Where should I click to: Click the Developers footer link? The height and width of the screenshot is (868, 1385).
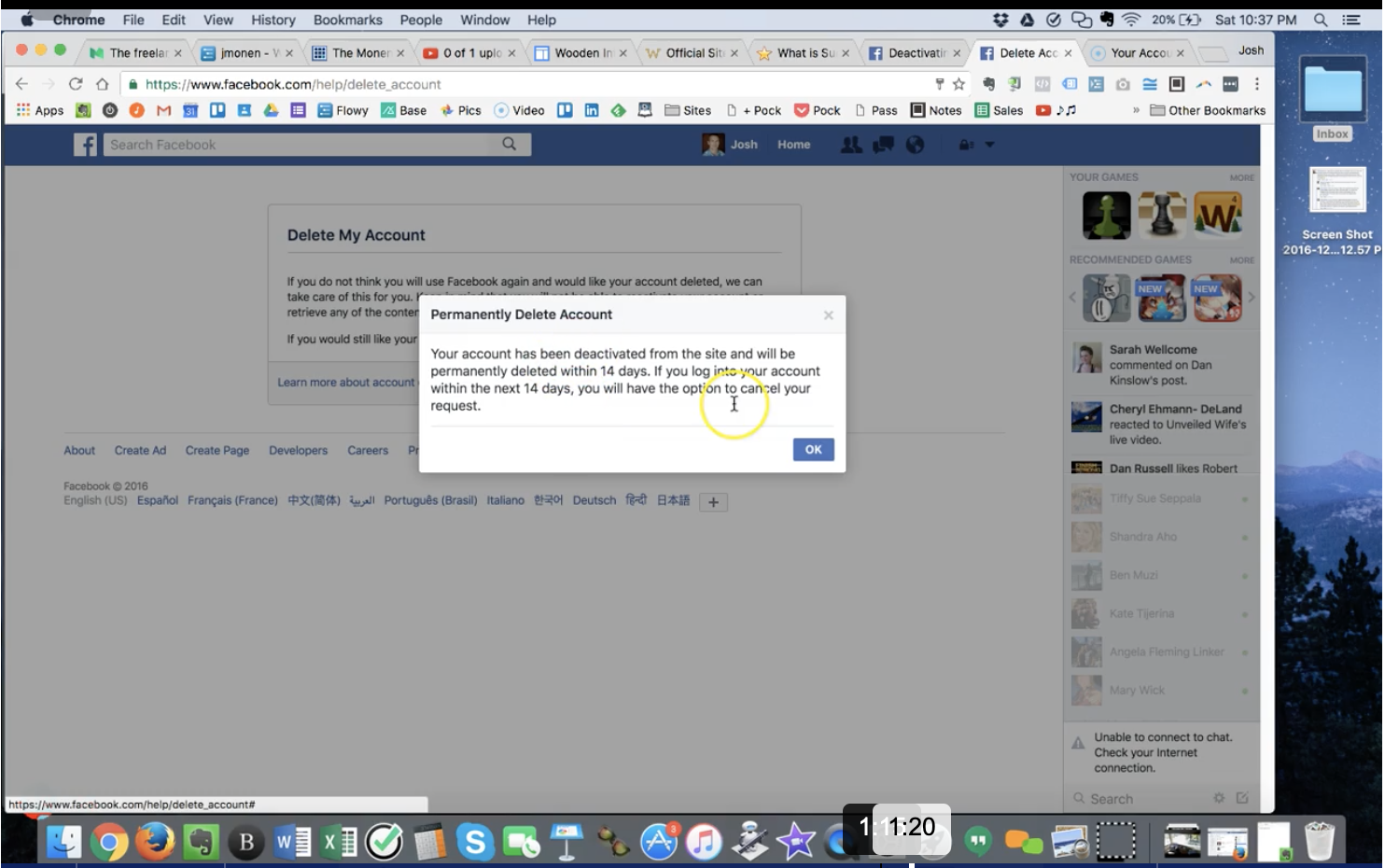[299, 451]
